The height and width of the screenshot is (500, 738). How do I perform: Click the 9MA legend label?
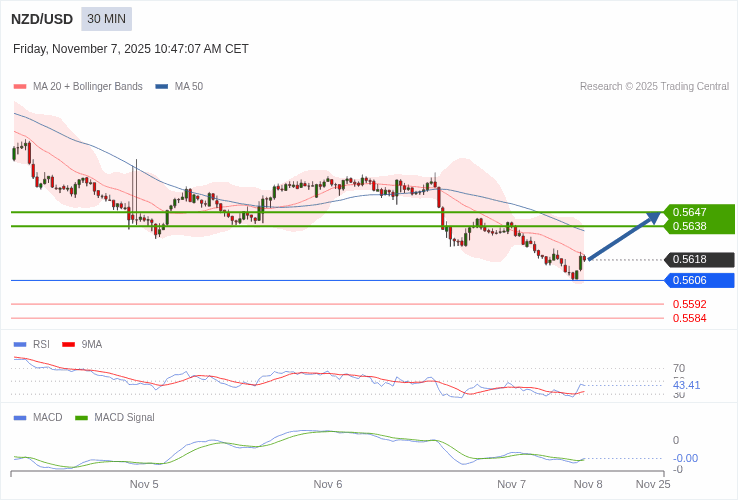(x=92, y=345)
